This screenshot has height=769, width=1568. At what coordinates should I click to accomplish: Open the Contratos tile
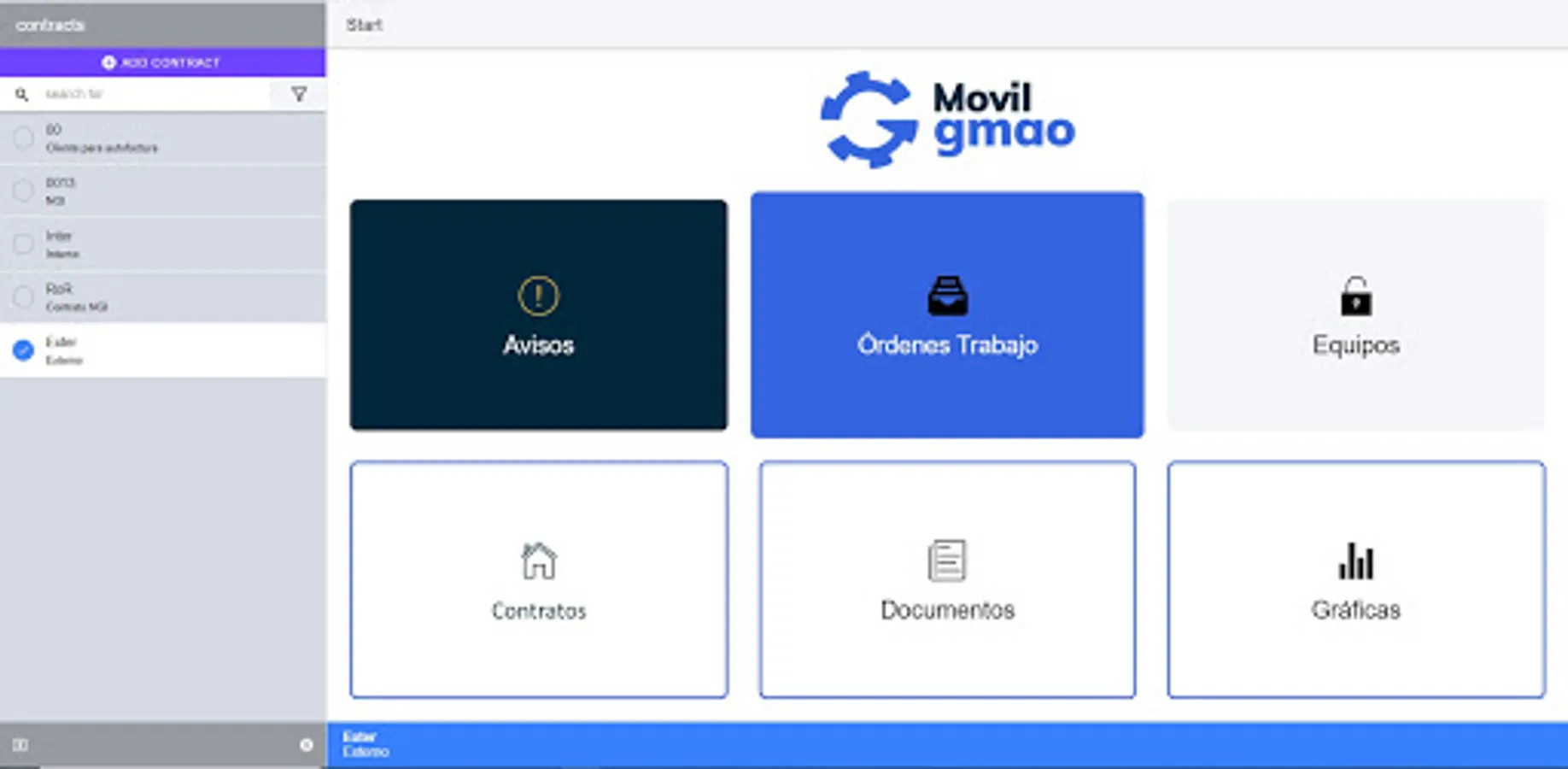(x=538, y=579)
